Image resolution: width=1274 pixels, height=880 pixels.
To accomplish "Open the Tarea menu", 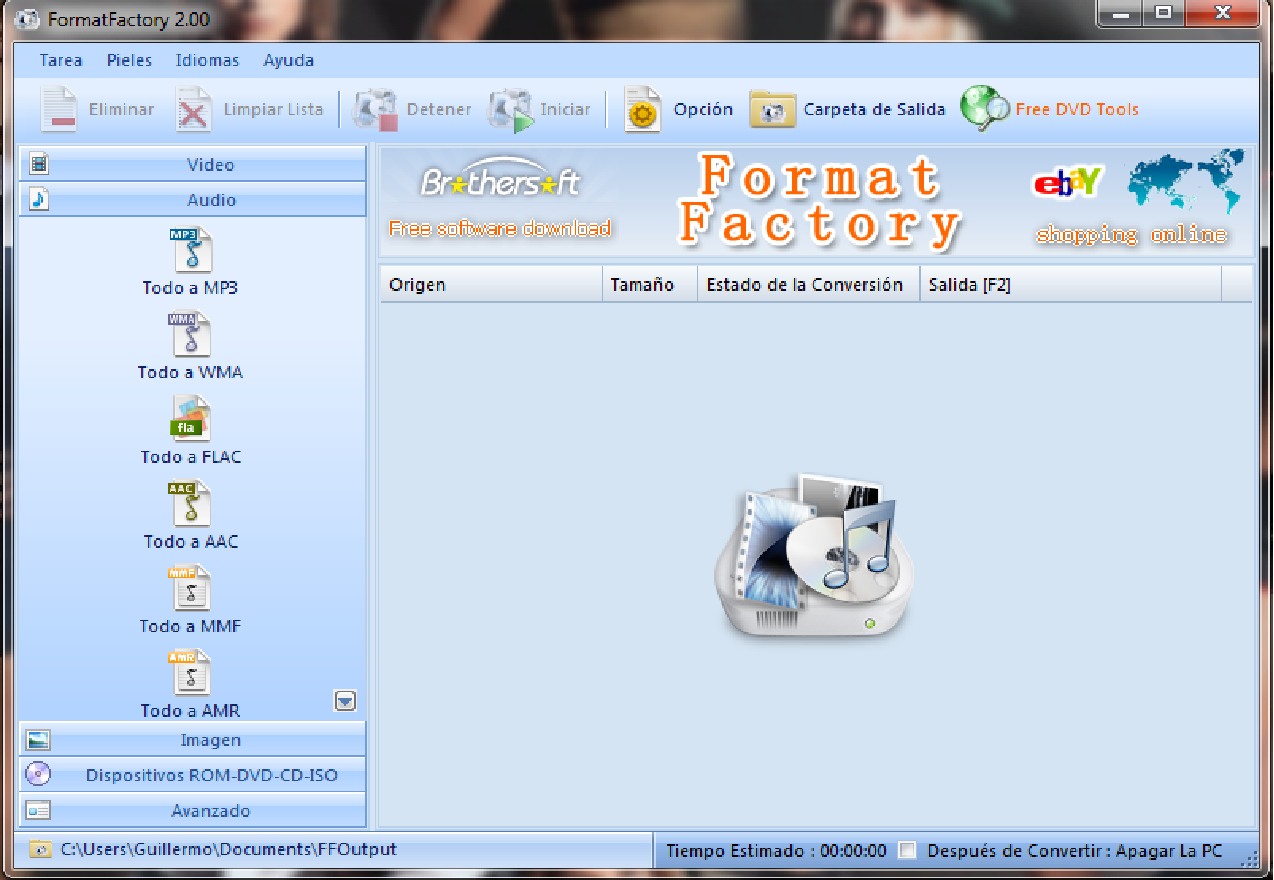I will (x=61, y=60).
